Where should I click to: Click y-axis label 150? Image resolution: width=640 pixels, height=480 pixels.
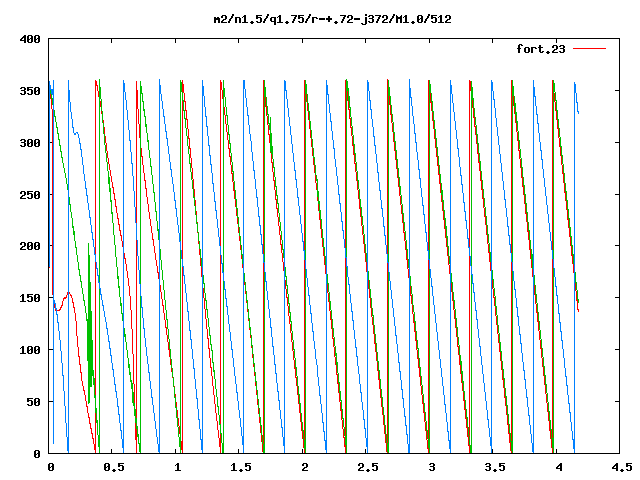[30, 298]
